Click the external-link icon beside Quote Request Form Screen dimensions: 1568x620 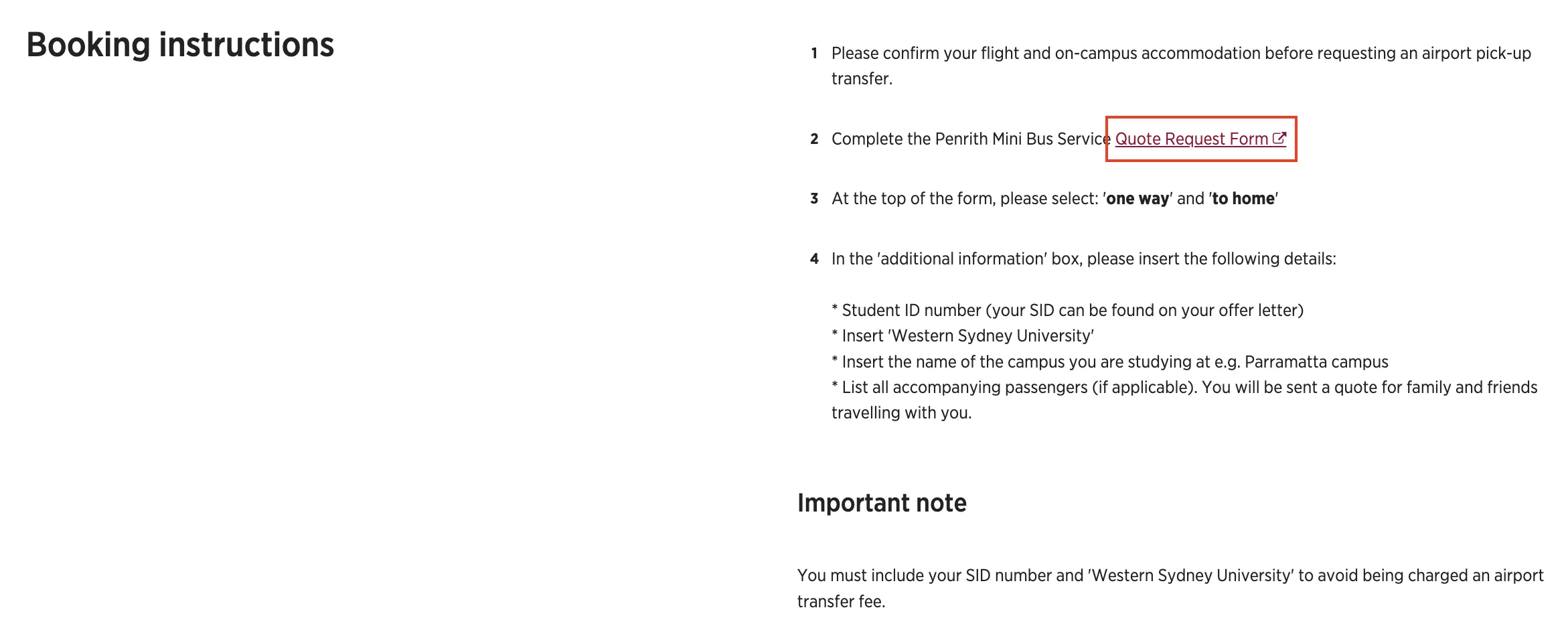click(1279, 138)
